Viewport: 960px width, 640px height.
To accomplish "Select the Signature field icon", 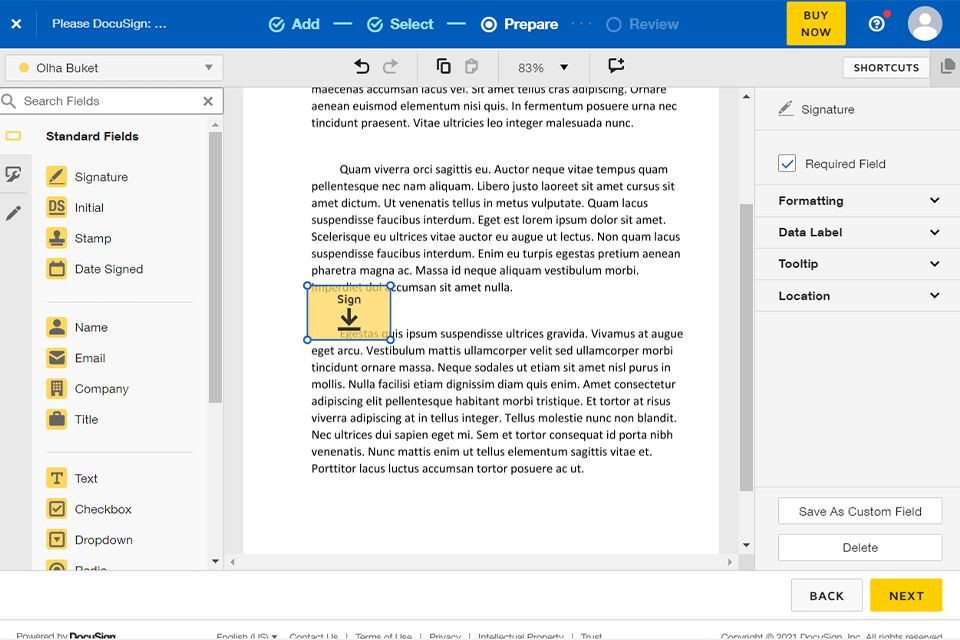I will click(57, 177).
